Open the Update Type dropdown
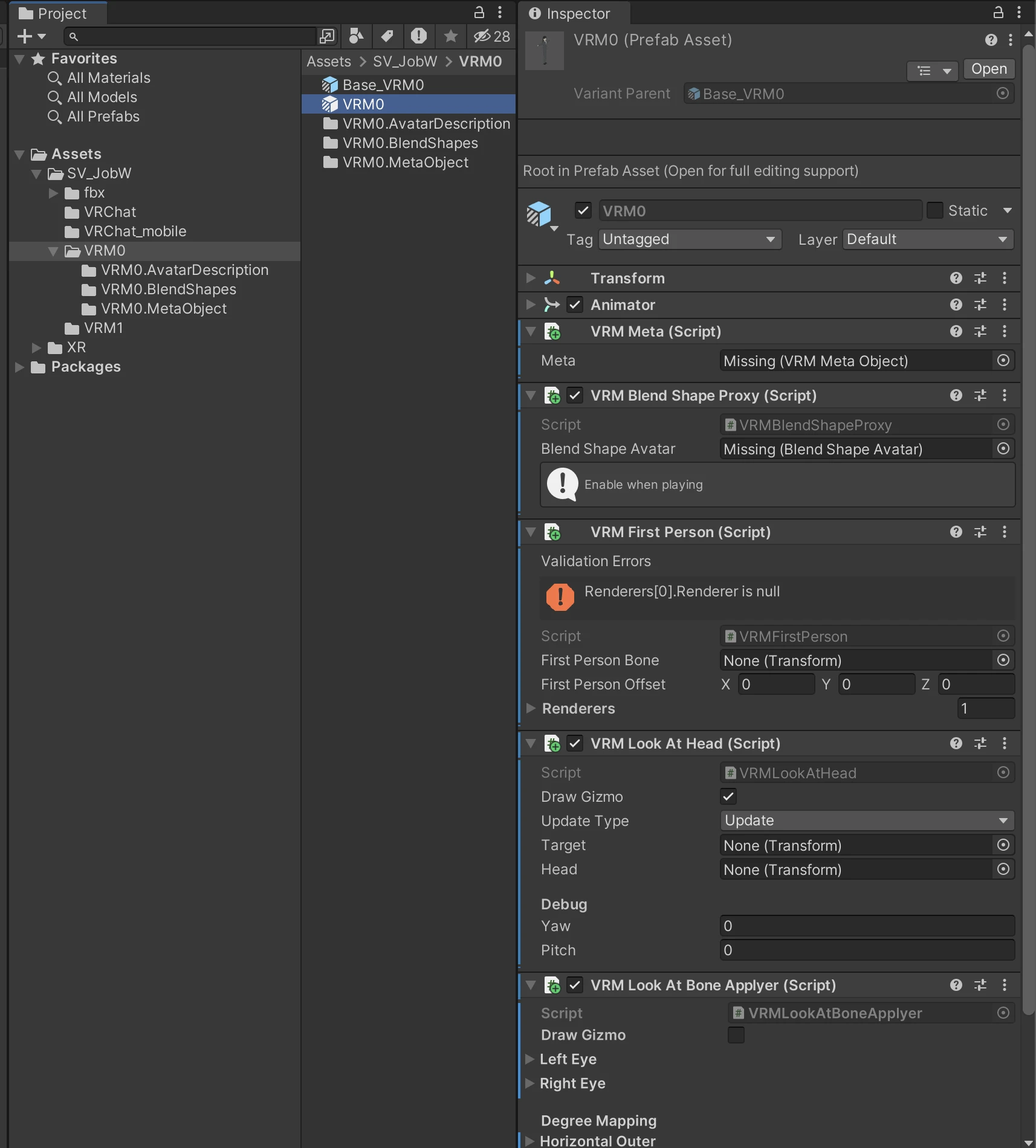The height and width of the screenshot is (1148, 1036). point(867,821)
